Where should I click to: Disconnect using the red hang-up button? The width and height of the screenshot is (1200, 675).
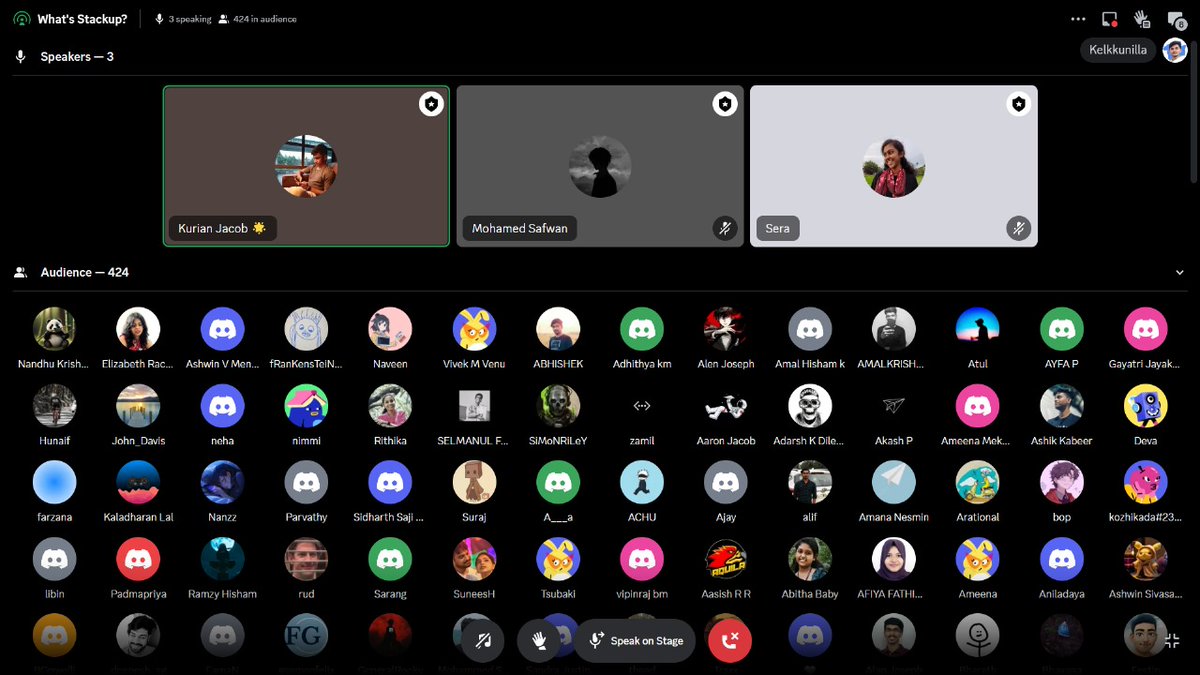tap(730, 640)
